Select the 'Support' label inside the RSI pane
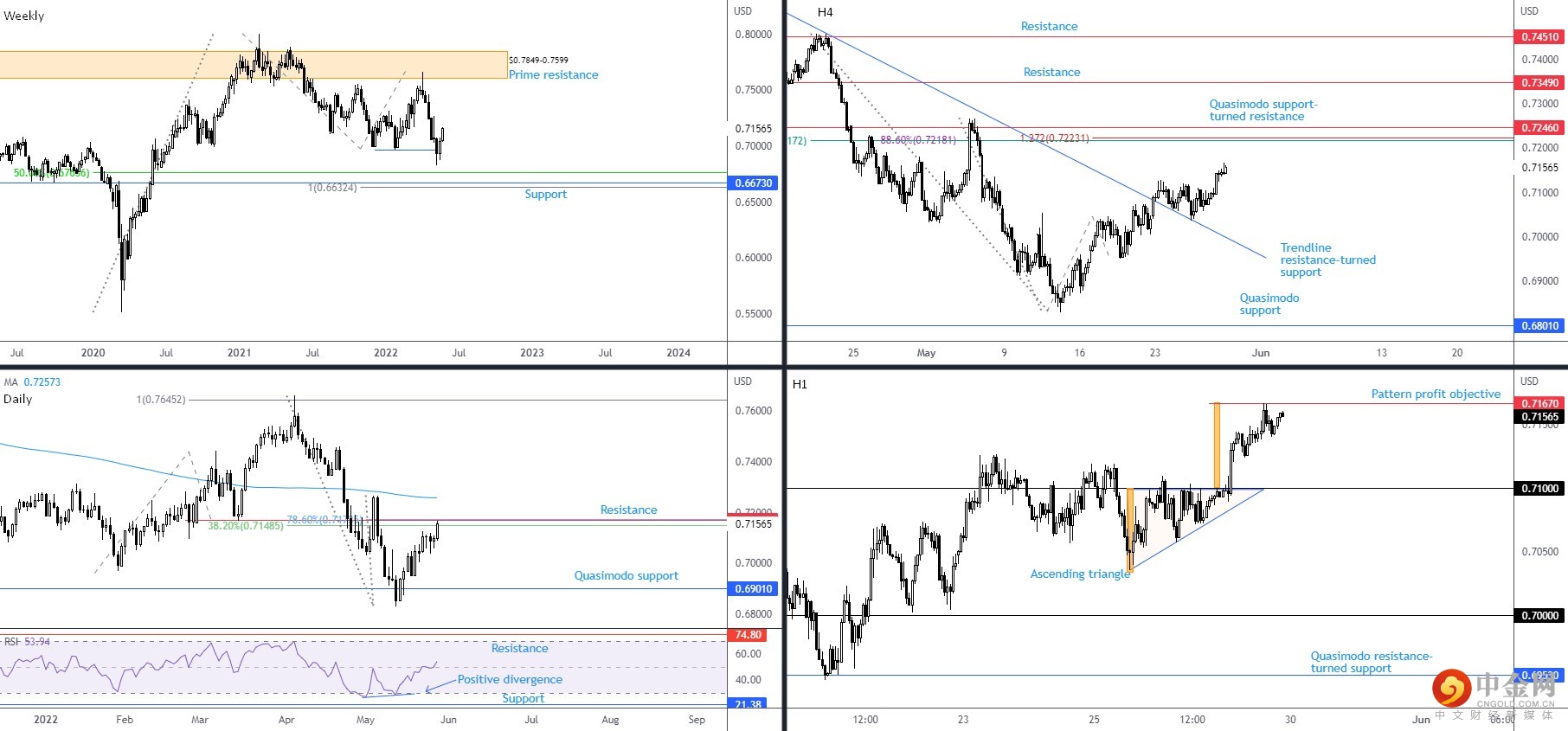The width and height of the screenshot is (1568, 731). pyautogui.click(x=523, y=698)
